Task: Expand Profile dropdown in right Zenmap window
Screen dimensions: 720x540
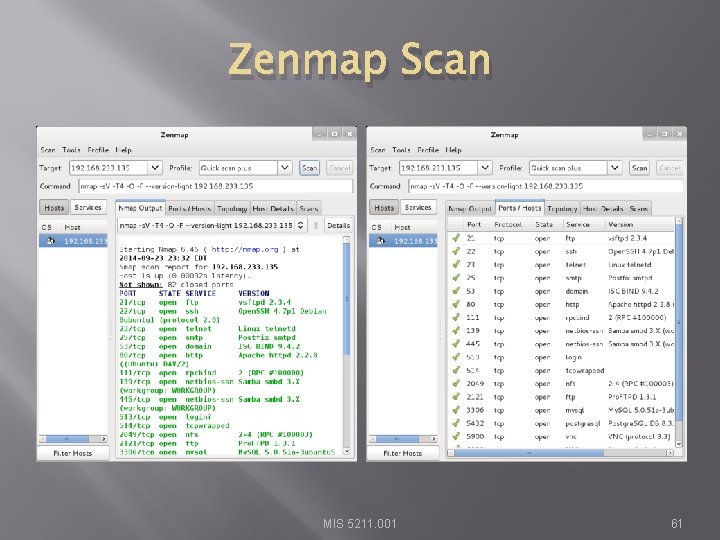Action: tap(614, 168)
